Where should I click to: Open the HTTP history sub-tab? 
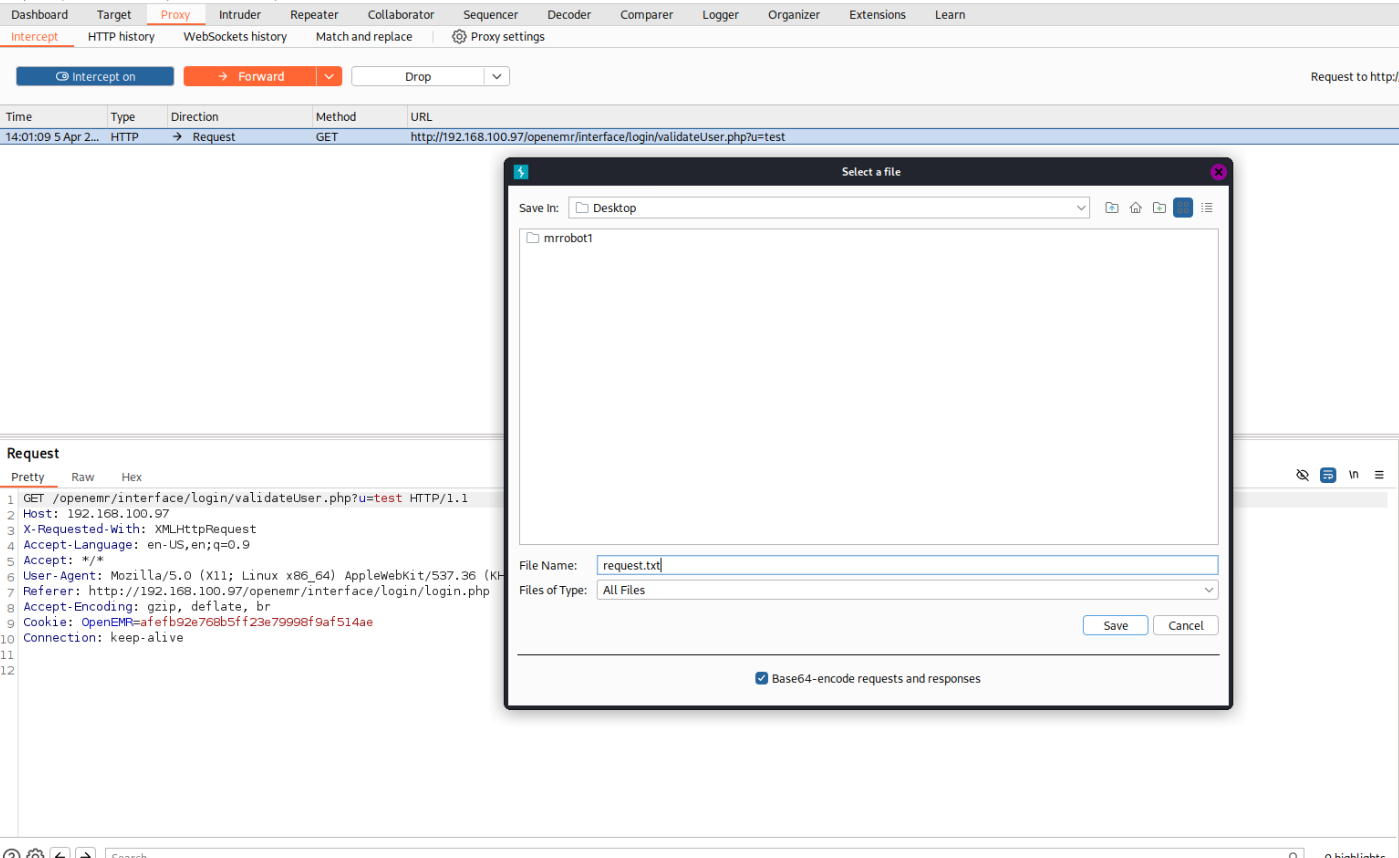coord(121,37)
